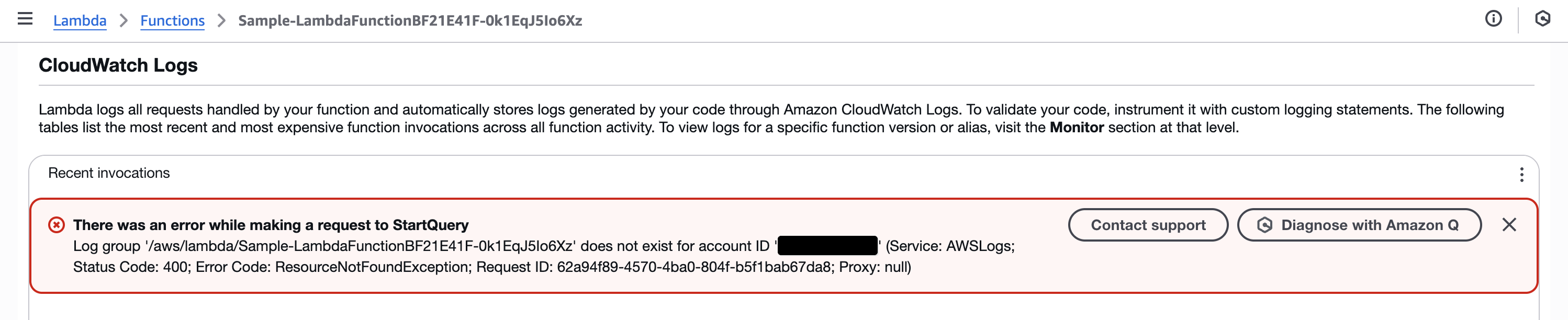Click the log group path in error

click(360, 246)
